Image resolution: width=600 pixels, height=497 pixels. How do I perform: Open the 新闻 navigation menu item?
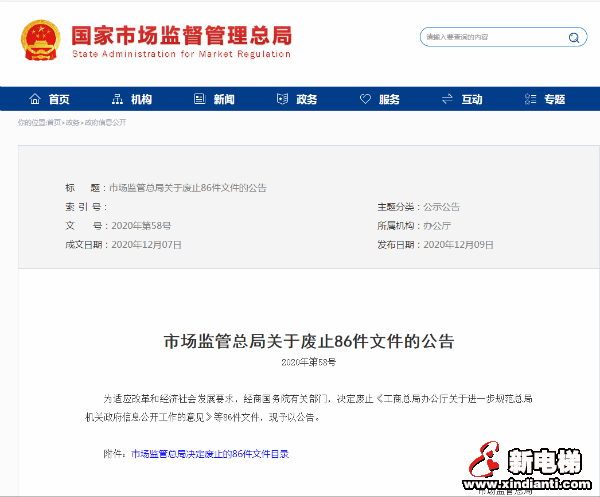[224, 99]
